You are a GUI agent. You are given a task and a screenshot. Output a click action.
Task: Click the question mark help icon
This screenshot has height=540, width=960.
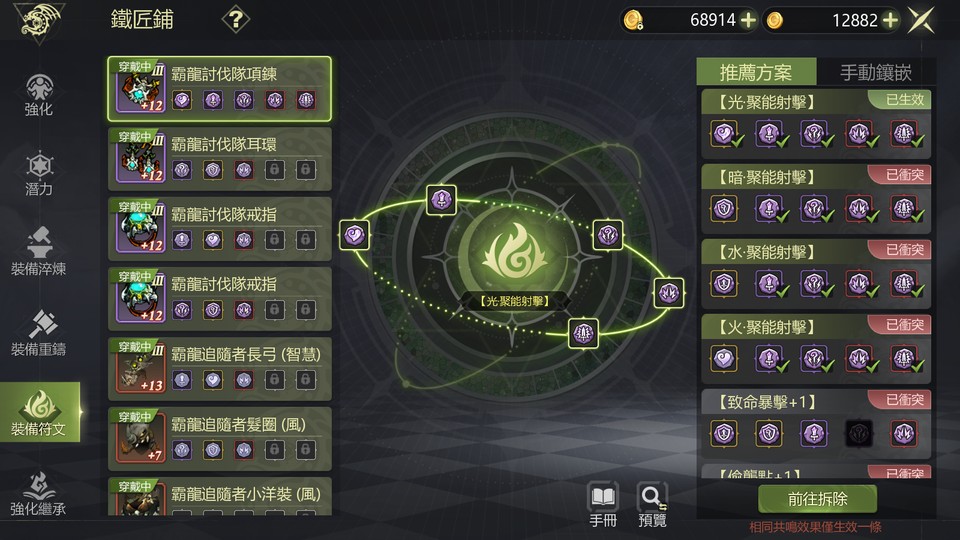236,20
